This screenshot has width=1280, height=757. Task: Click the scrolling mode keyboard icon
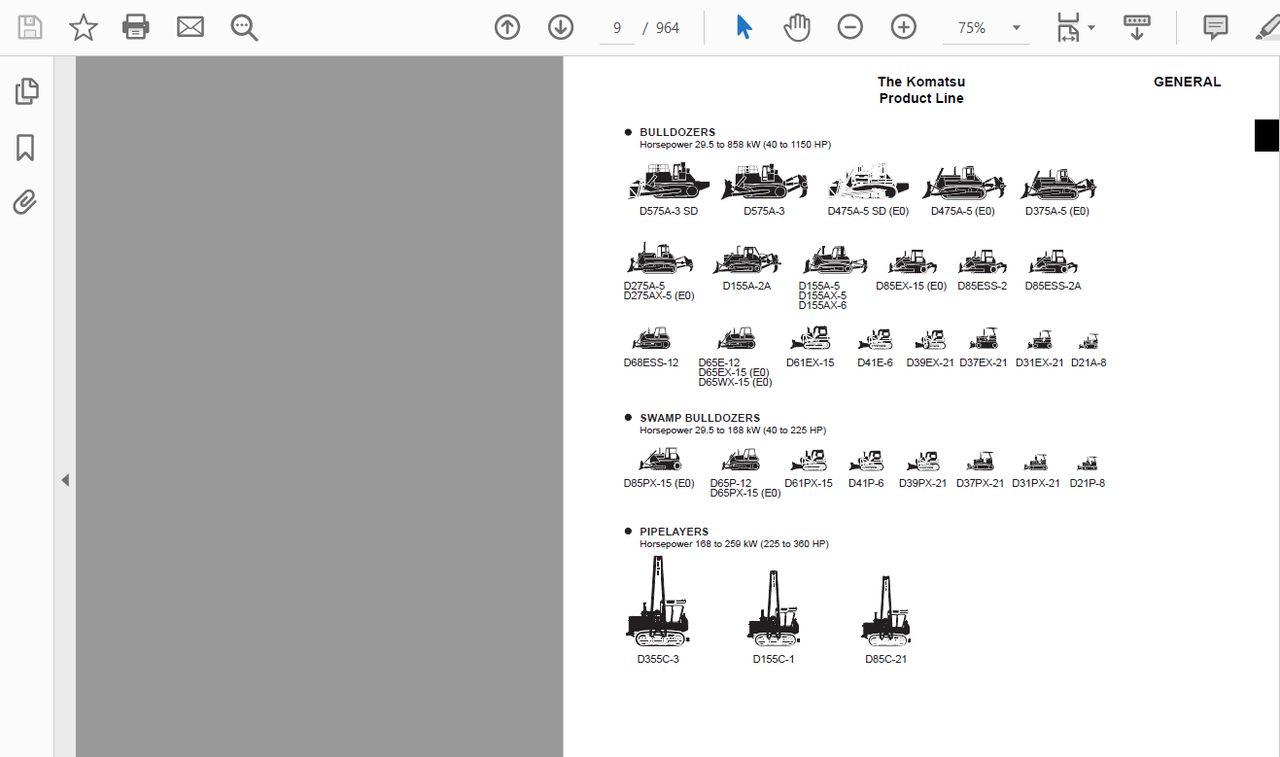[x=1136, y=27]
